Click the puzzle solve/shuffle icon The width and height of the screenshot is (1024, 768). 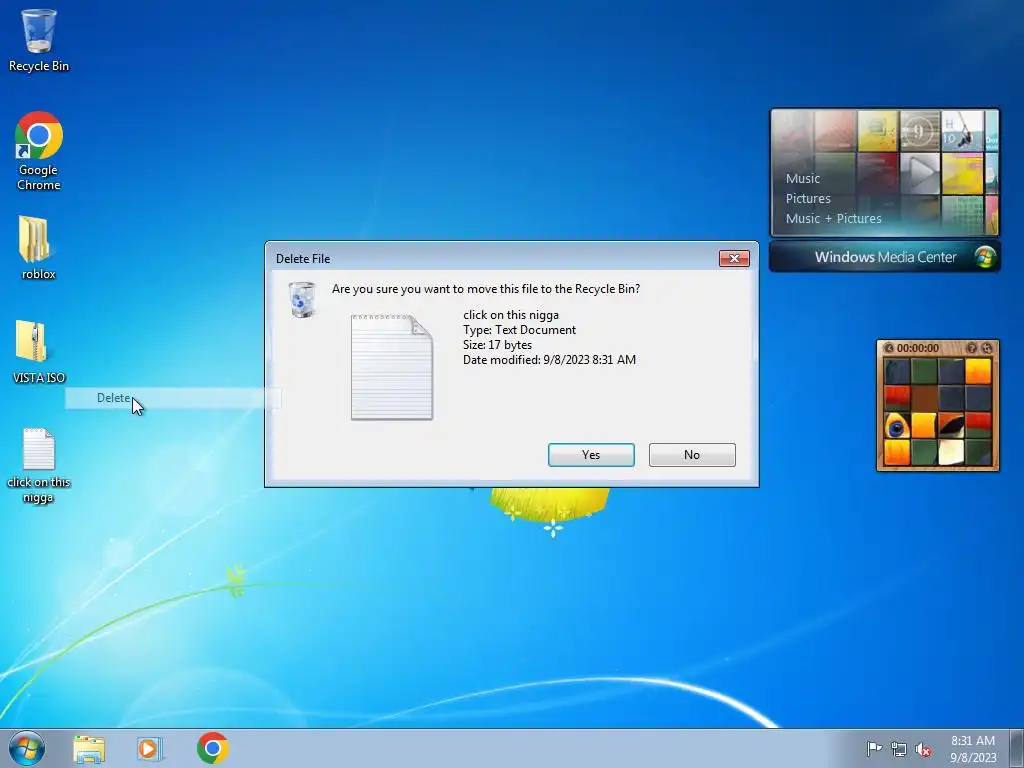click(987, 349)
